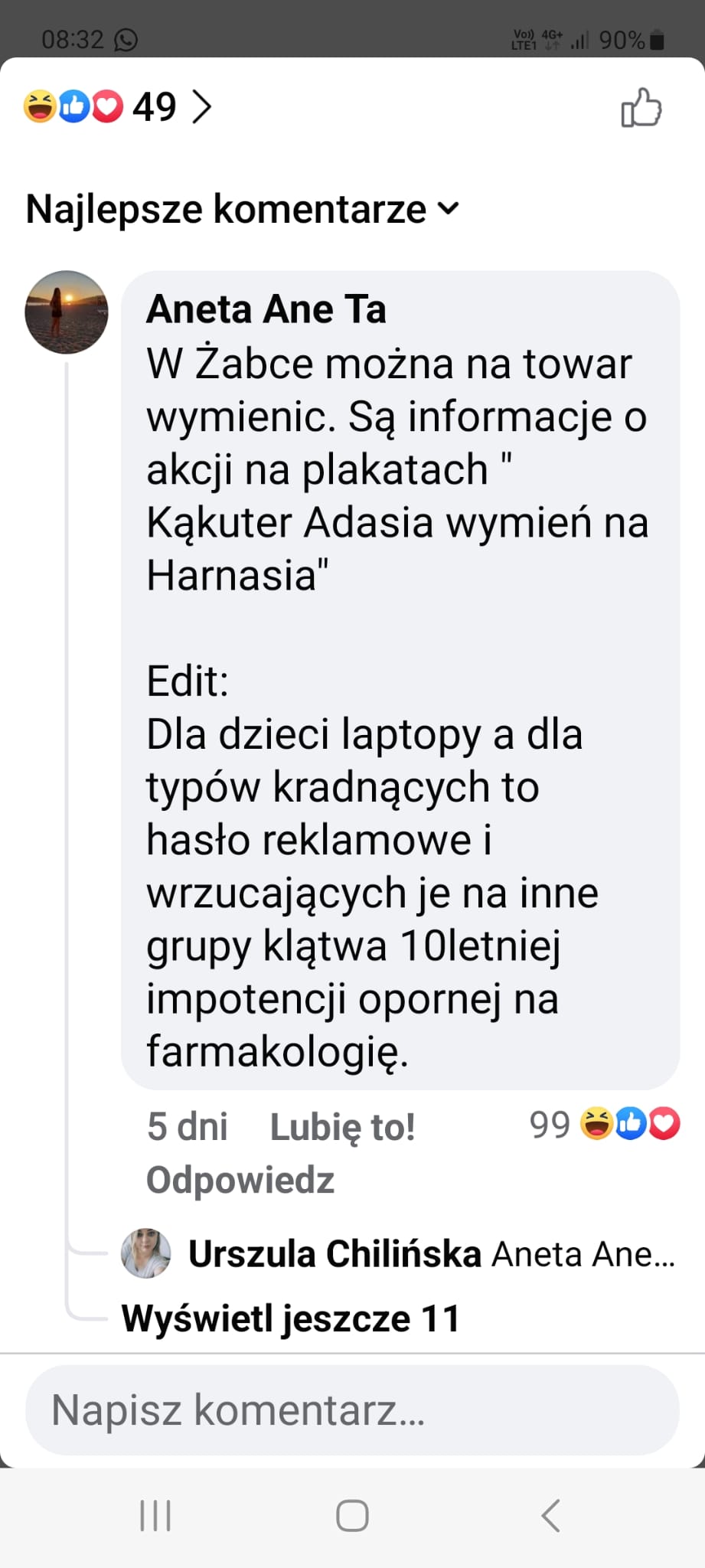705x1568 pixels.
Task: Tap the battery 90% status indicator
Action: point(632,40)
